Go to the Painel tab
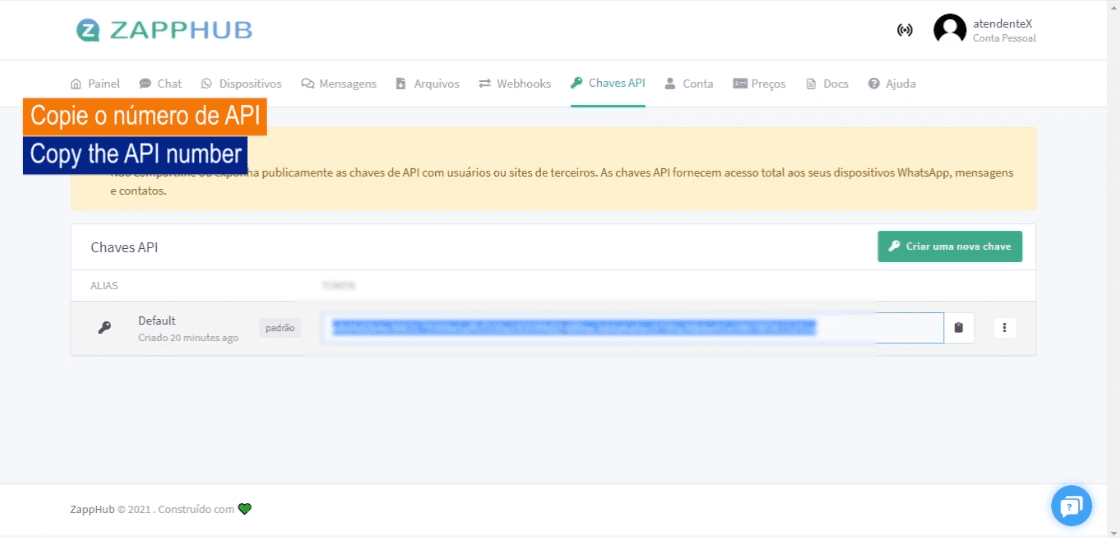Image resolution: width=1120 pixels, height=538 pixels. 95,84
